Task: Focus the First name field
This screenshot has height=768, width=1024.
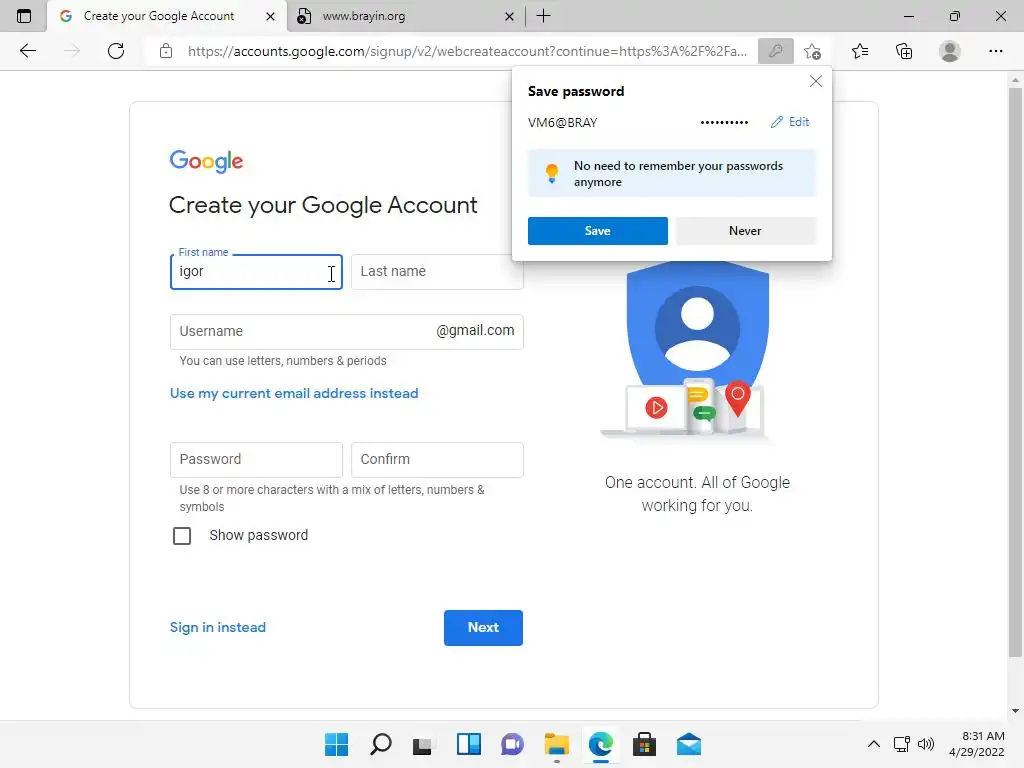Action: tap(256, 272)
